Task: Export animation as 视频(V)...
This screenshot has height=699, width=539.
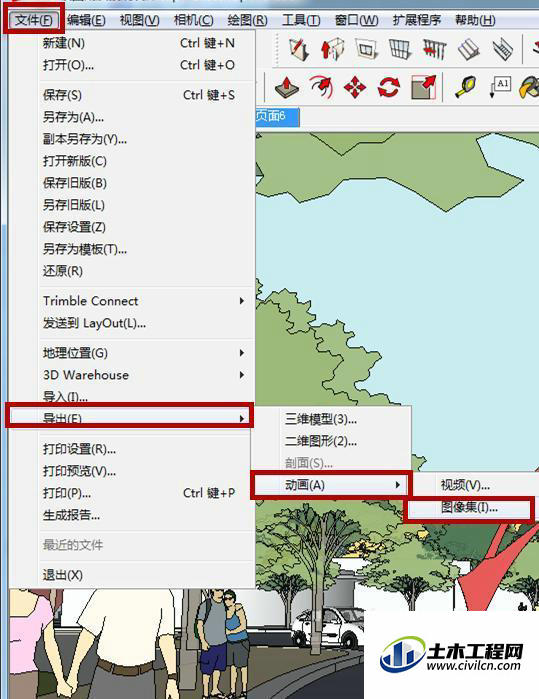Action: [x=475, y=485]
